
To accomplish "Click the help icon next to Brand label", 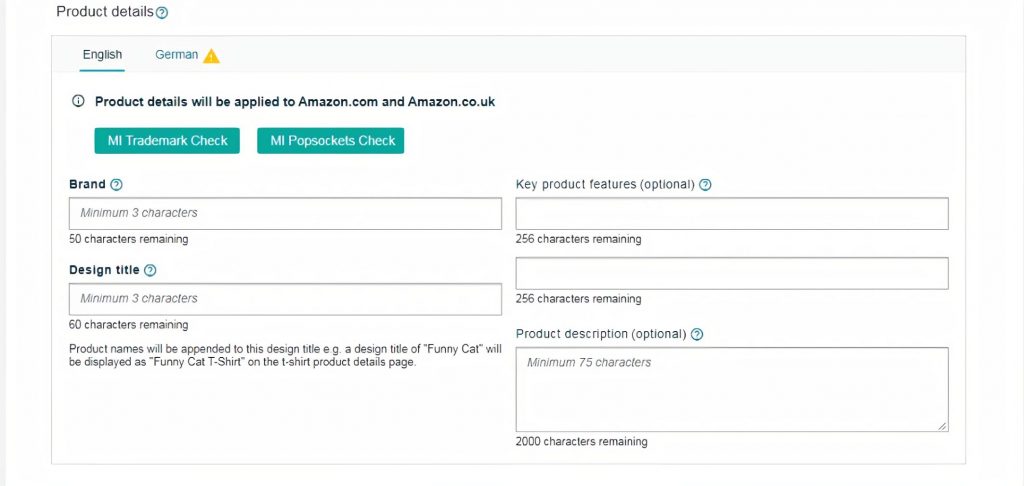I will coord(116,185).
